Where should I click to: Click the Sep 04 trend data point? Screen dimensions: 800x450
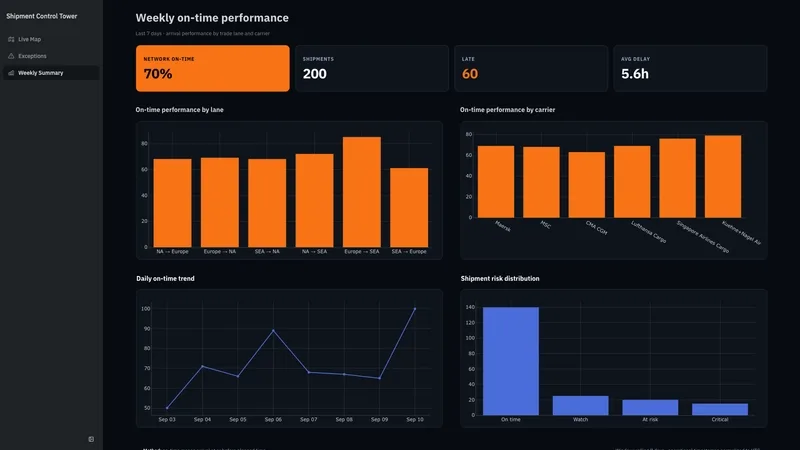(x=203, y=366)
